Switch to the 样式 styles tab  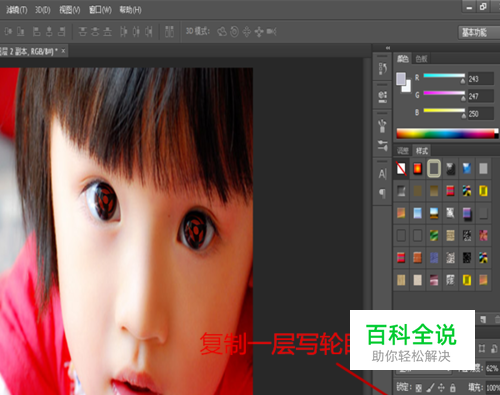422,151
